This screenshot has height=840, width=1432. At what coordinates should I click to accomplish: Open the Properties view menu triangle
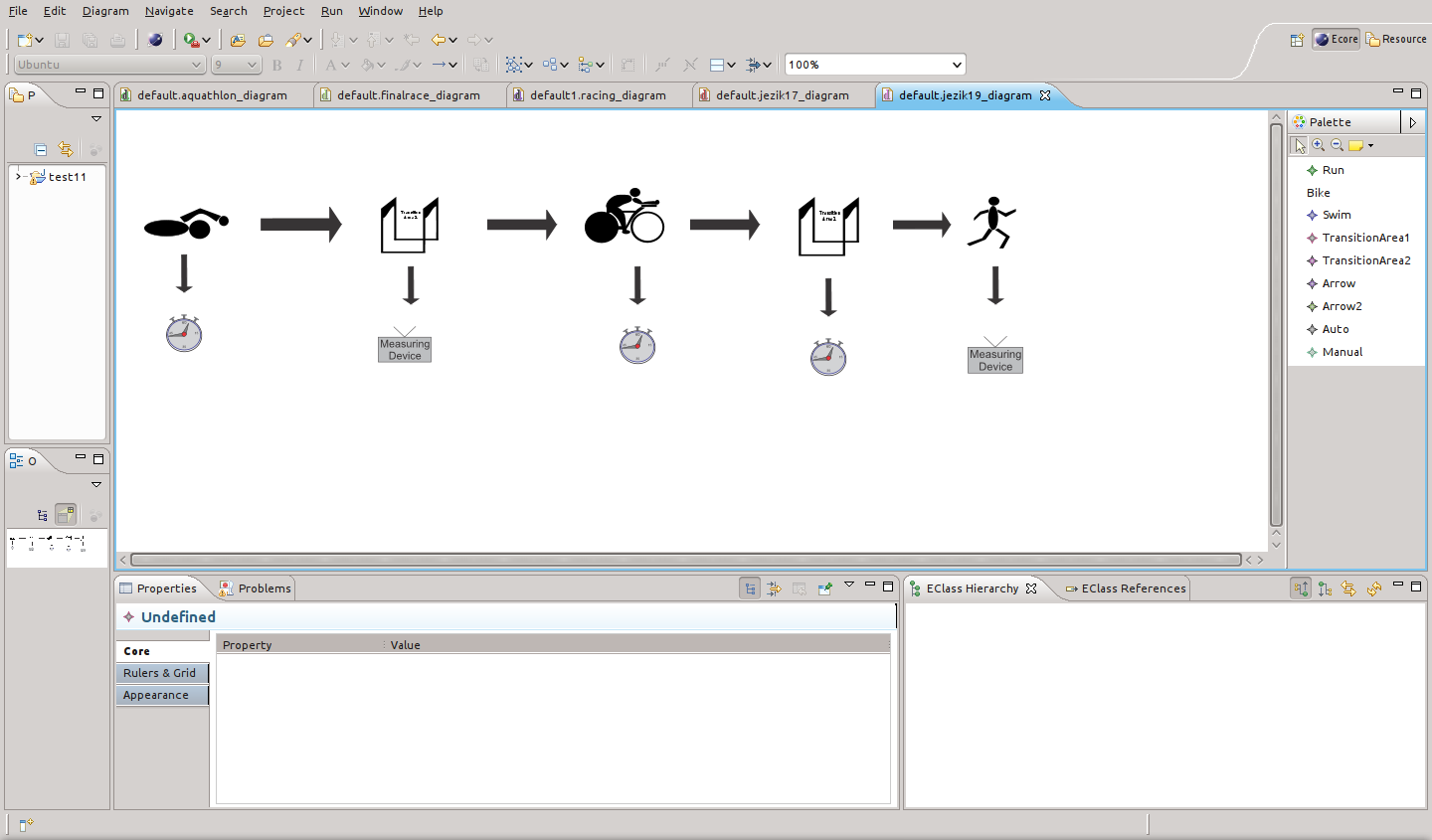pyautogui.click(x=849, y=585)
